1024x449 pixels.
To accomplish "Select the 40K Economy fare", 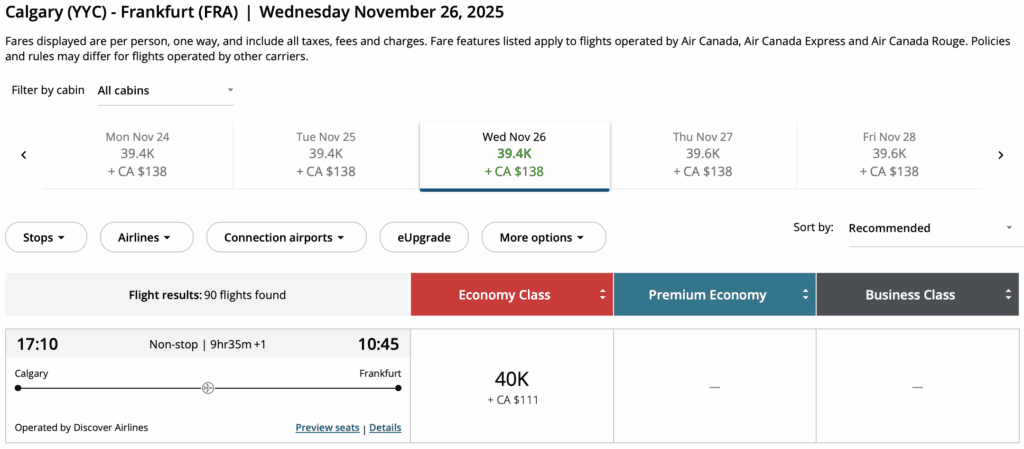I will click(512, 387).
